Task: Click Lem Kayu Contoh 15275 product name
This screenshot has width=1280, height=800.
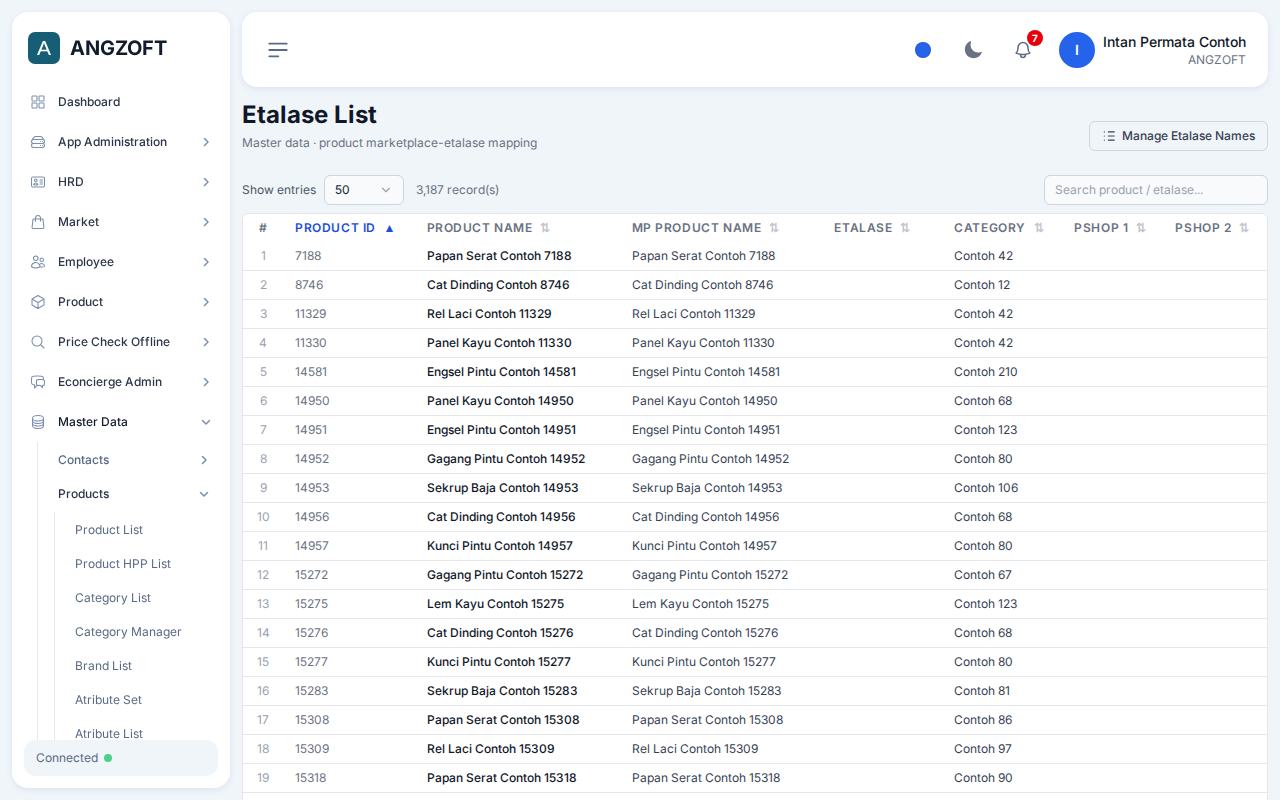Action: (495, 604)
